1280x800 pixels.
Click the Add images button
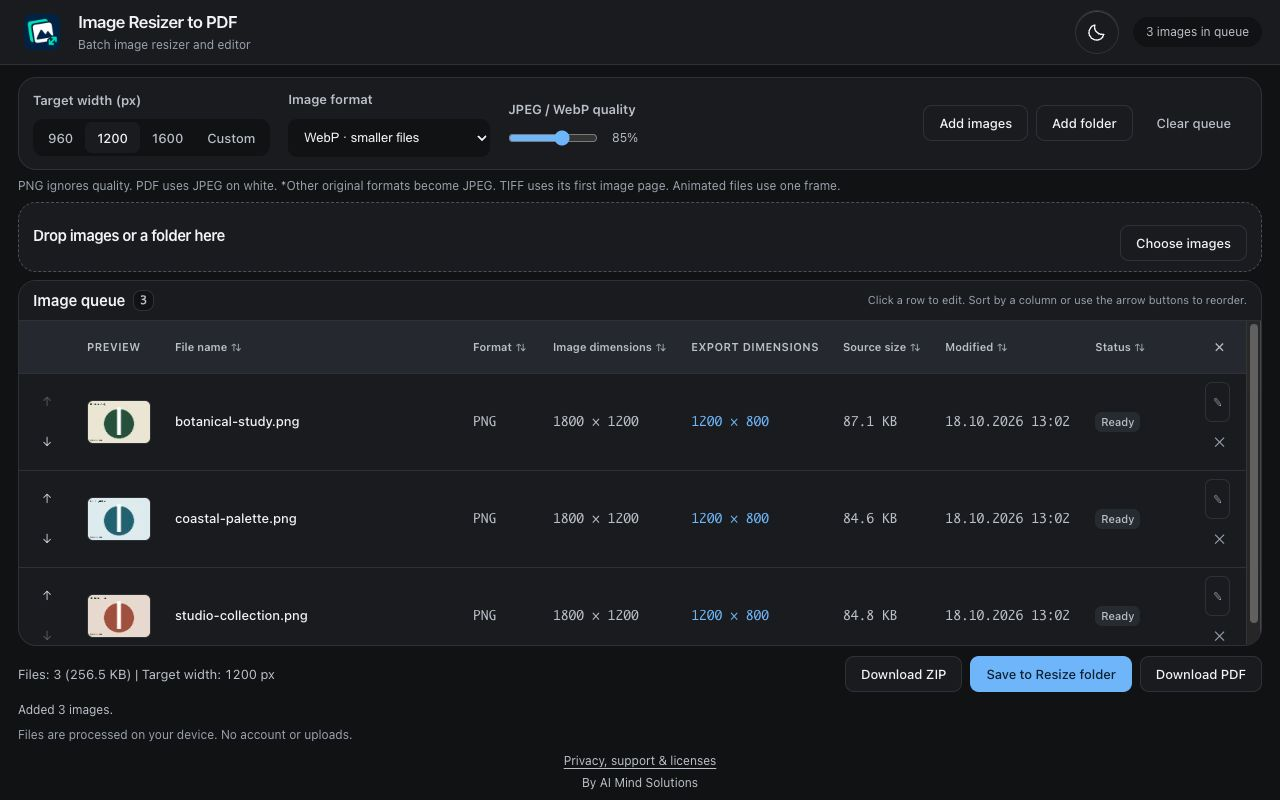coord(975,123)
